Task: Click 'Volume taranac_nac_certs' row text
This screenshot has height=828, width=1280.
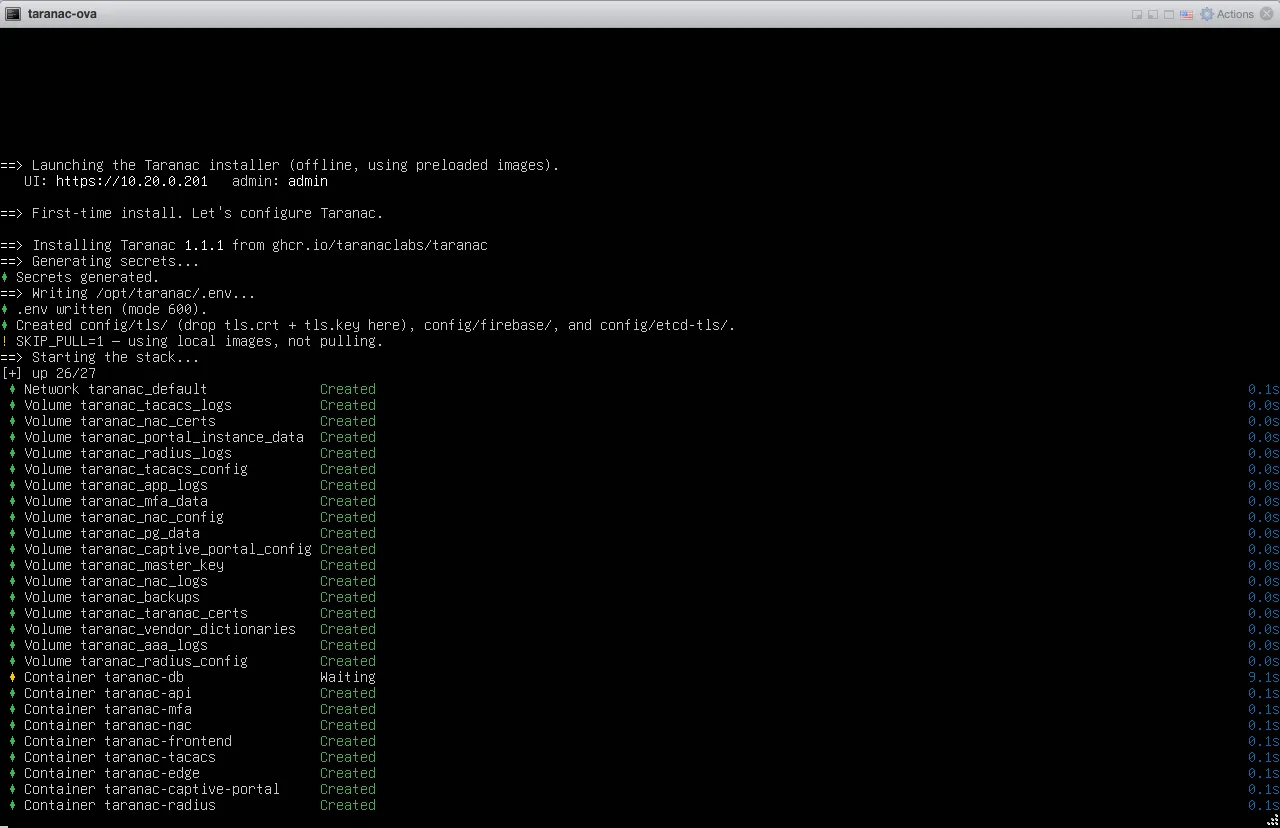Action: (120, 421)
